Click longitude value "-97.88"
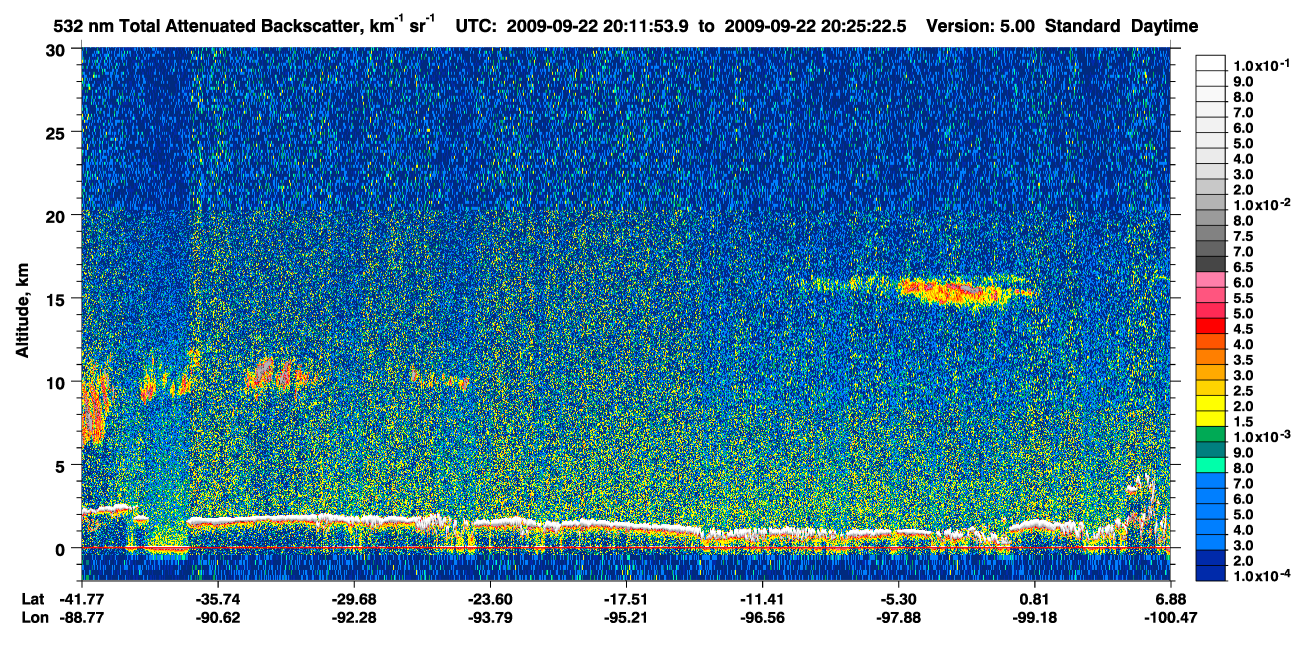The height and width of the screenshot is (667, 1300). [x=899, y=617]
